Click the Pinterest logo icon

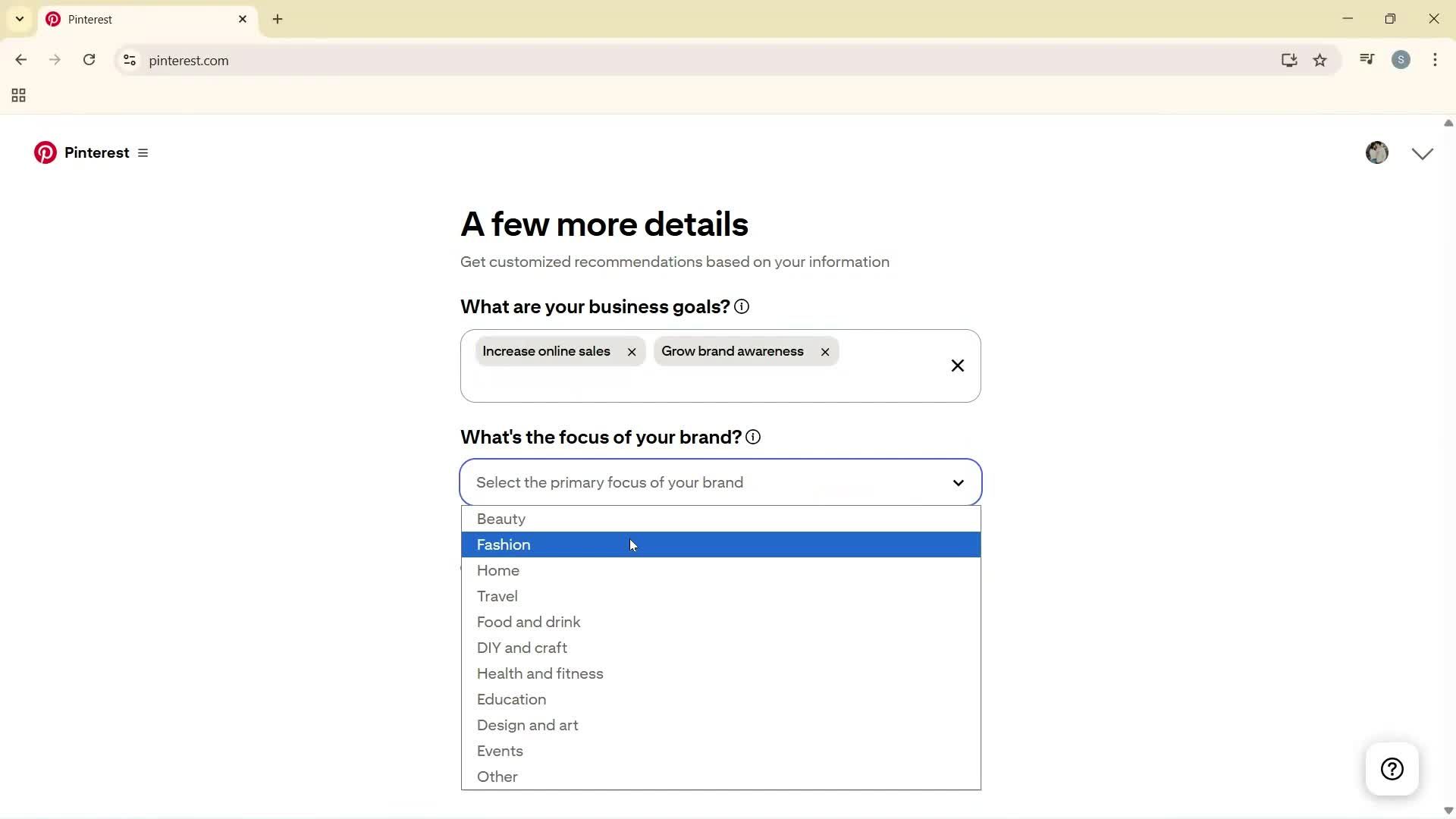(x=45, y=152)
